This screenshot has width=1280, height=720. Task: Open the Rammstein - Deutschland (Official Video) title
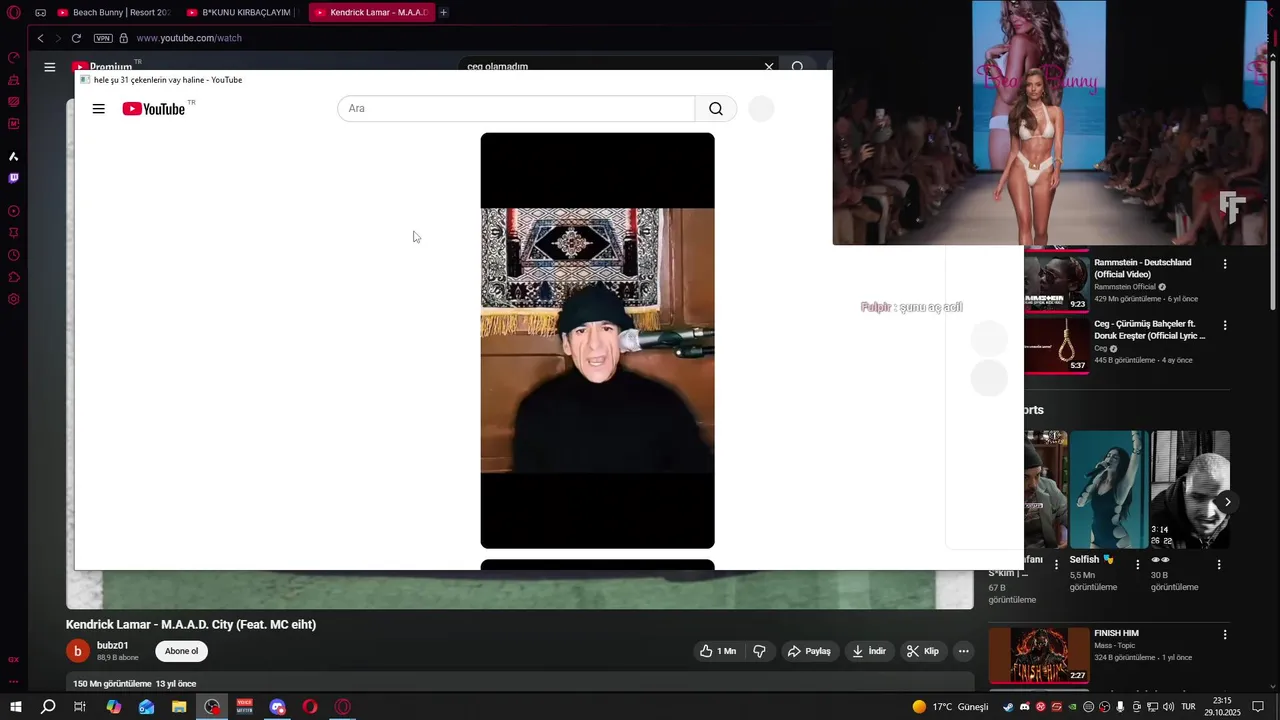click(1143, 268)
